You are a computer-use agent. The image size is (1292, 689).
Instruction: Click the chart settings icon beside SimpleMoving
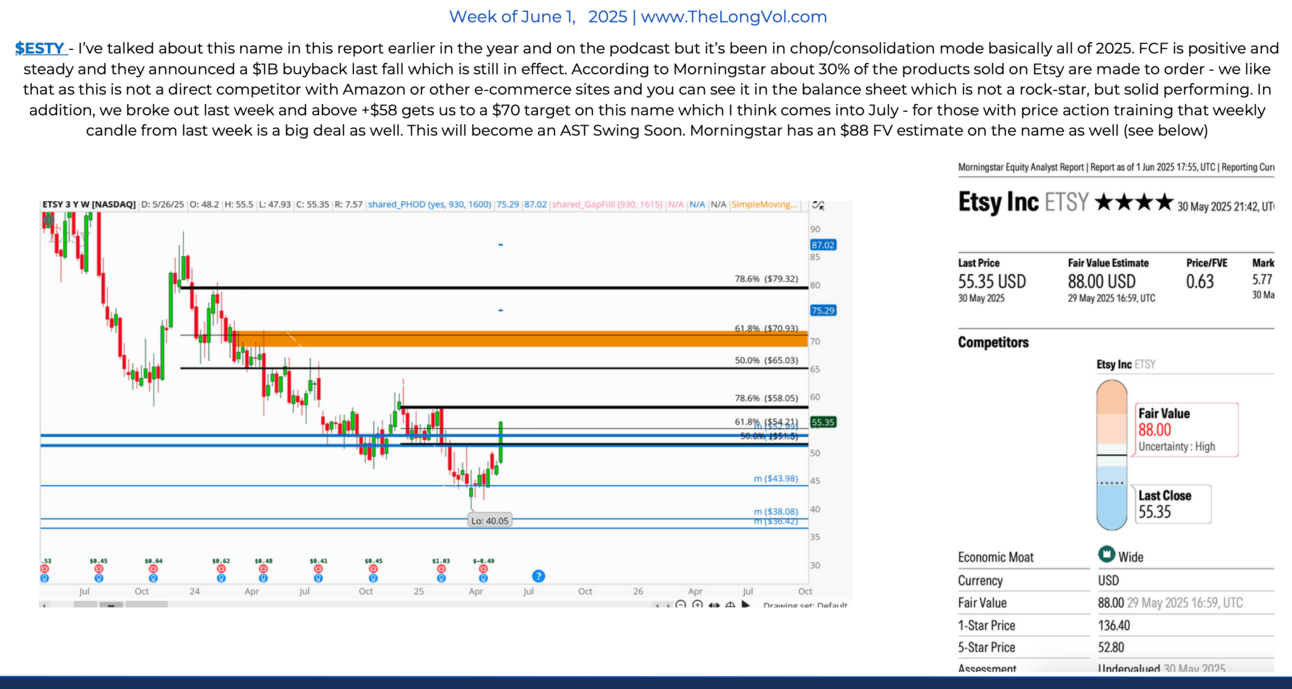tap(818, 205)
